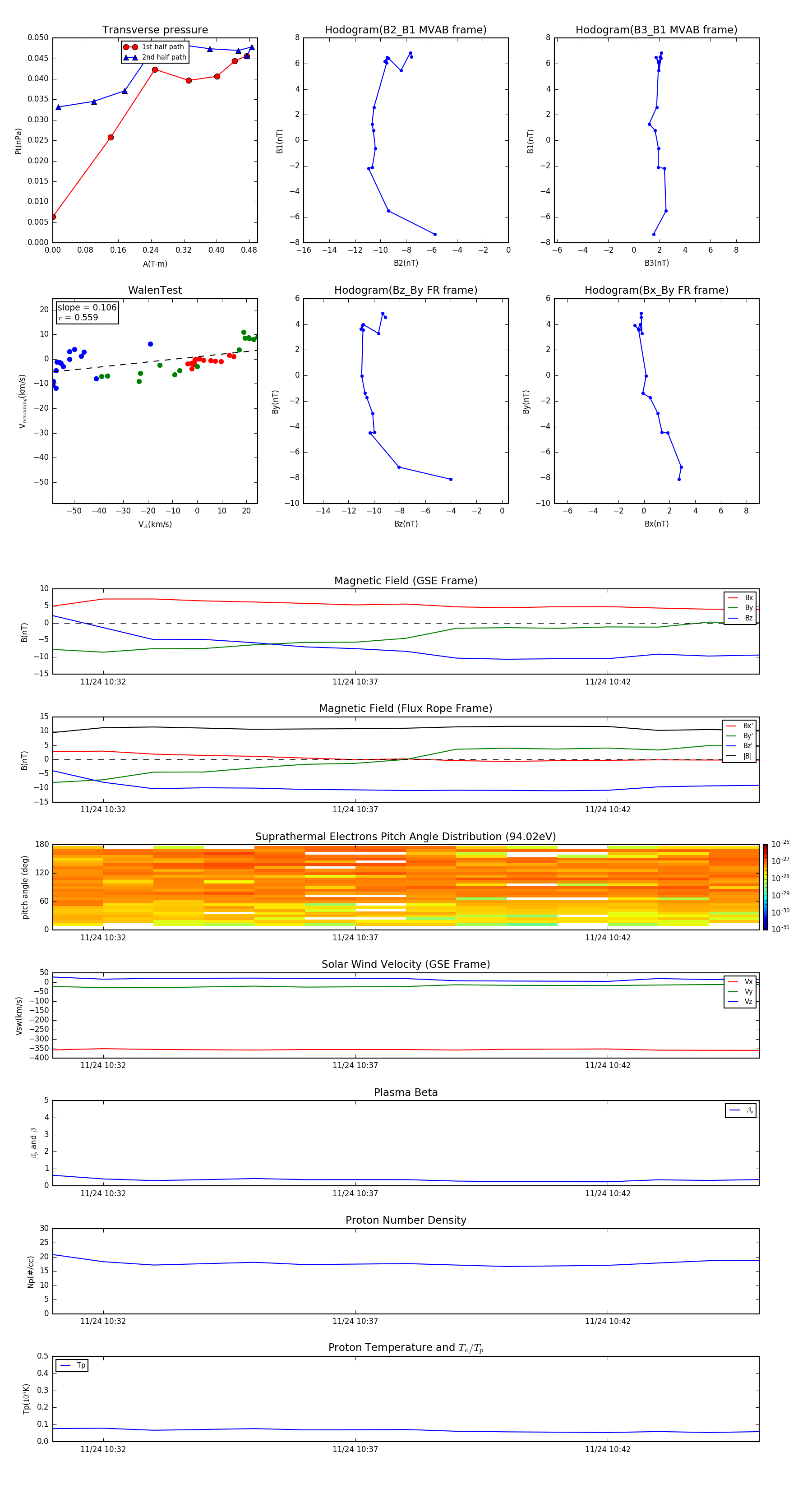This screenshot has height=1489, width=812.
Task: Click the Plasma Beta title
Action: [406, 1093]
